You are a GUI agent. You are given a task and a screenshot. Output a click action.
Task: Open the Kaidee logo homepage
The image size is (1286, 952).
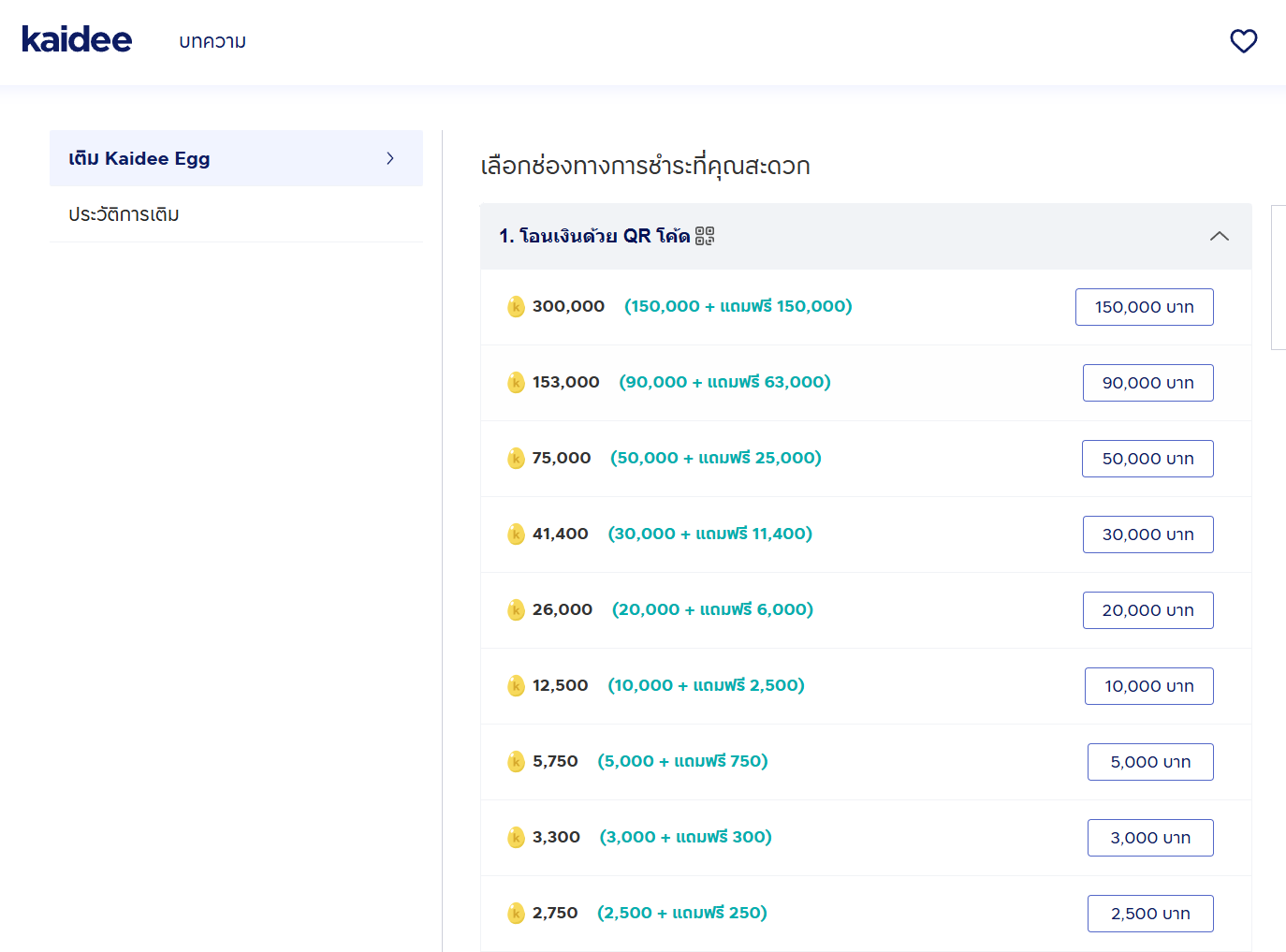pyautogui.click(x=77, y=39)
